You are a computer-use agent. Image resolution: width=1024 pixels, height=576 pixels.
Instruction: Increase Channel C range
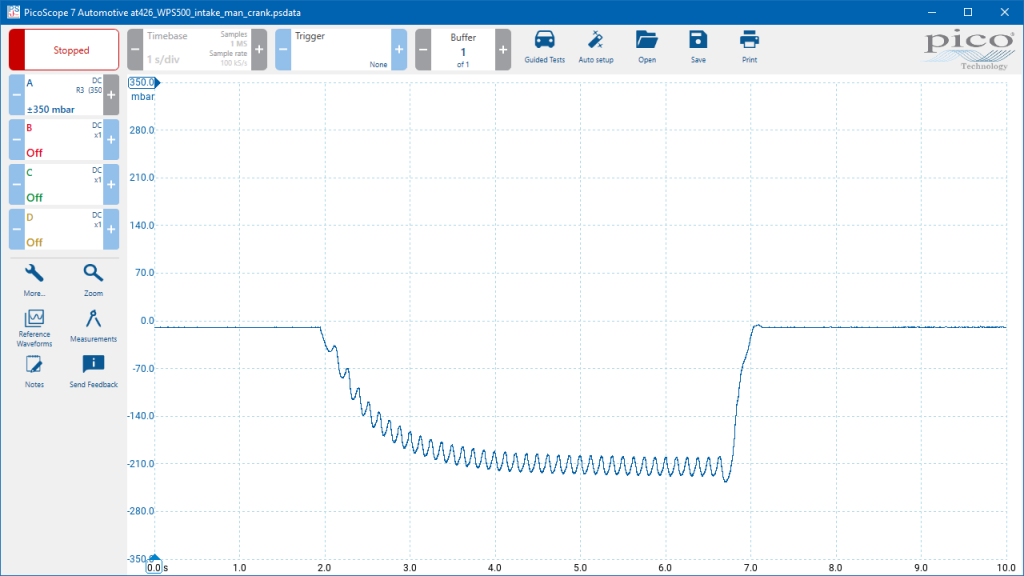click(111, 184)
